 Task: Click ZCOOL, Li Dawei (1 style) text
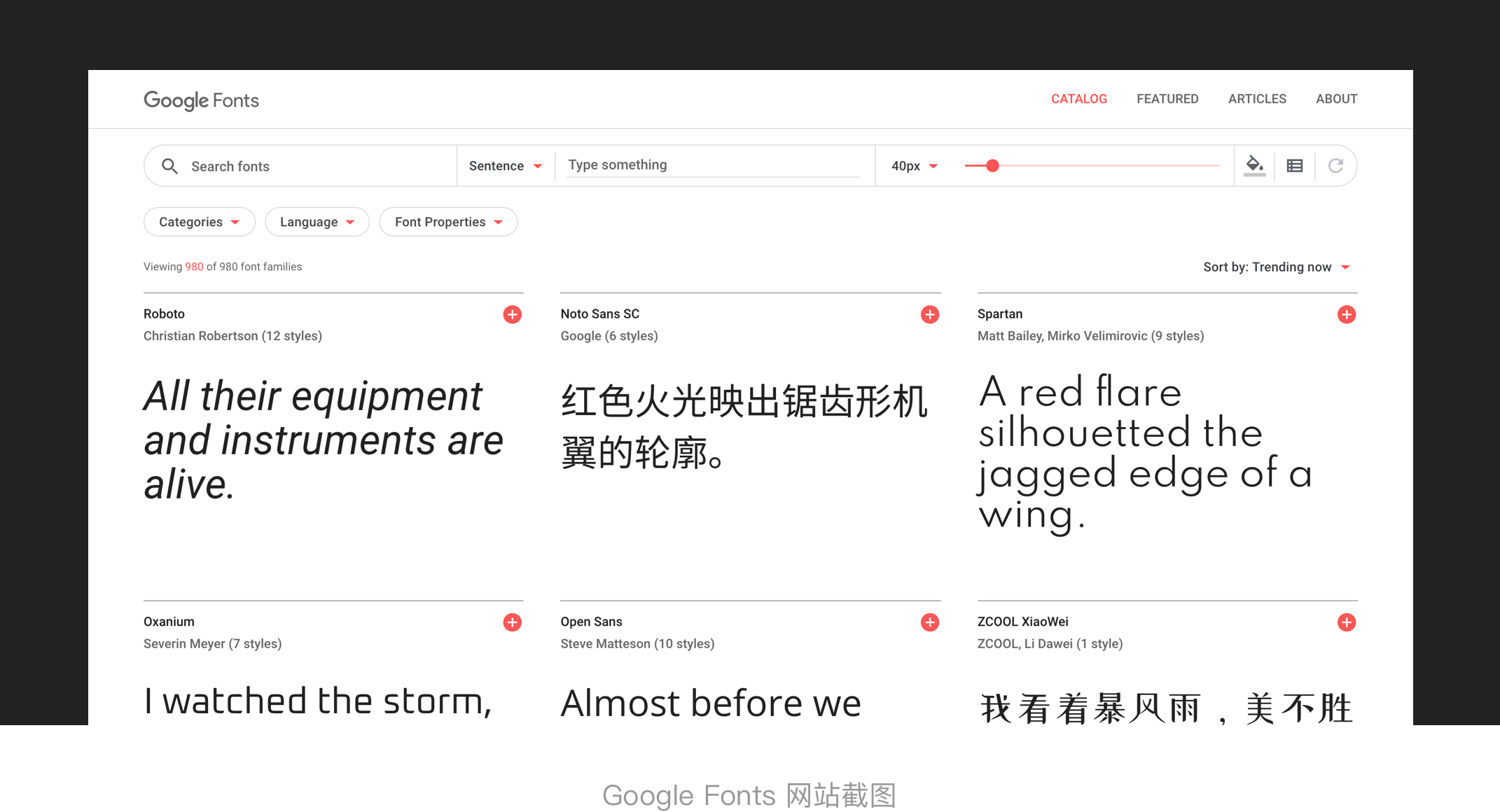(x=1050, y=644)
